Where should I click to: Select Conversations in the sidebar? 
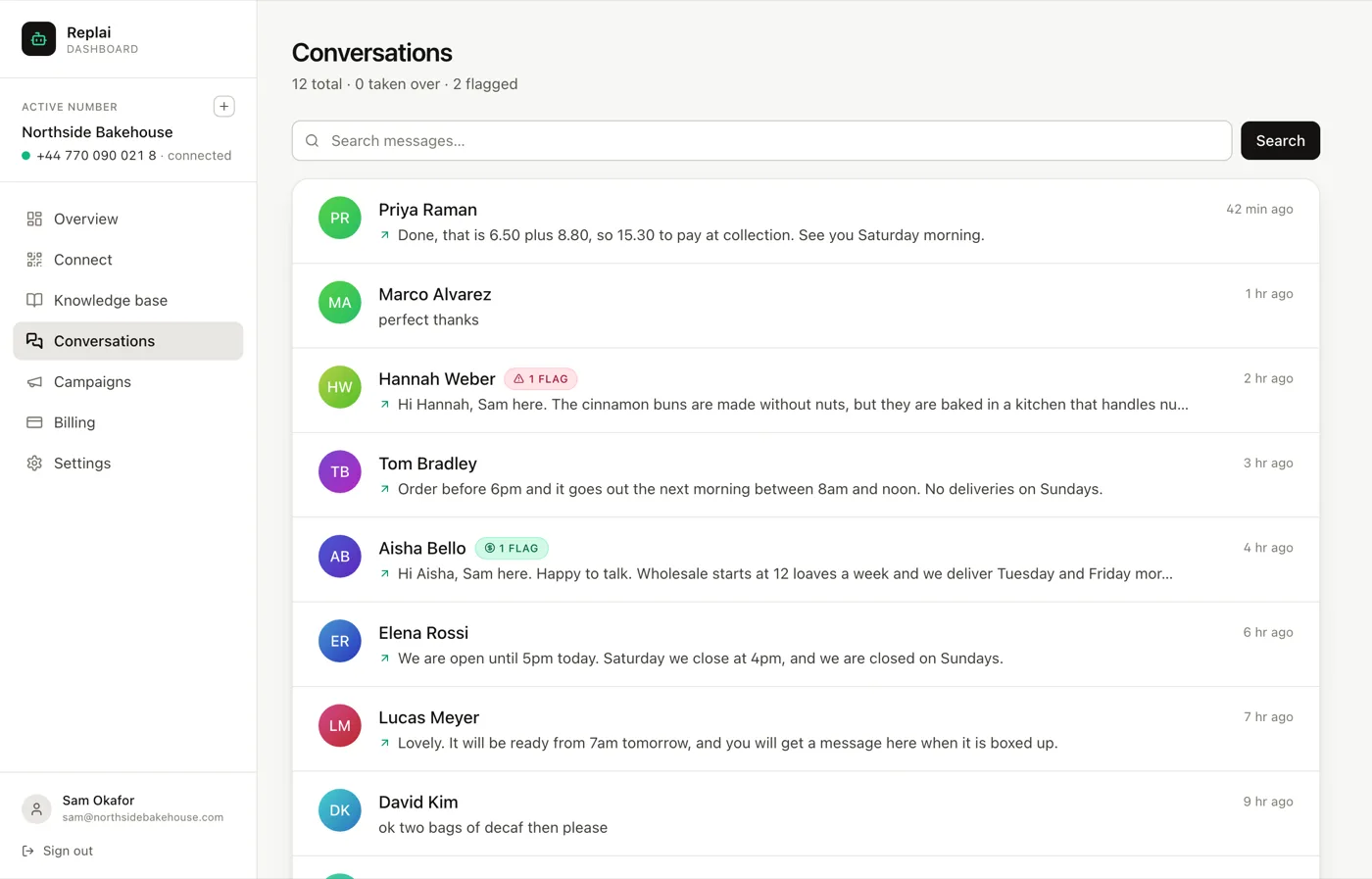pos(128,341)
